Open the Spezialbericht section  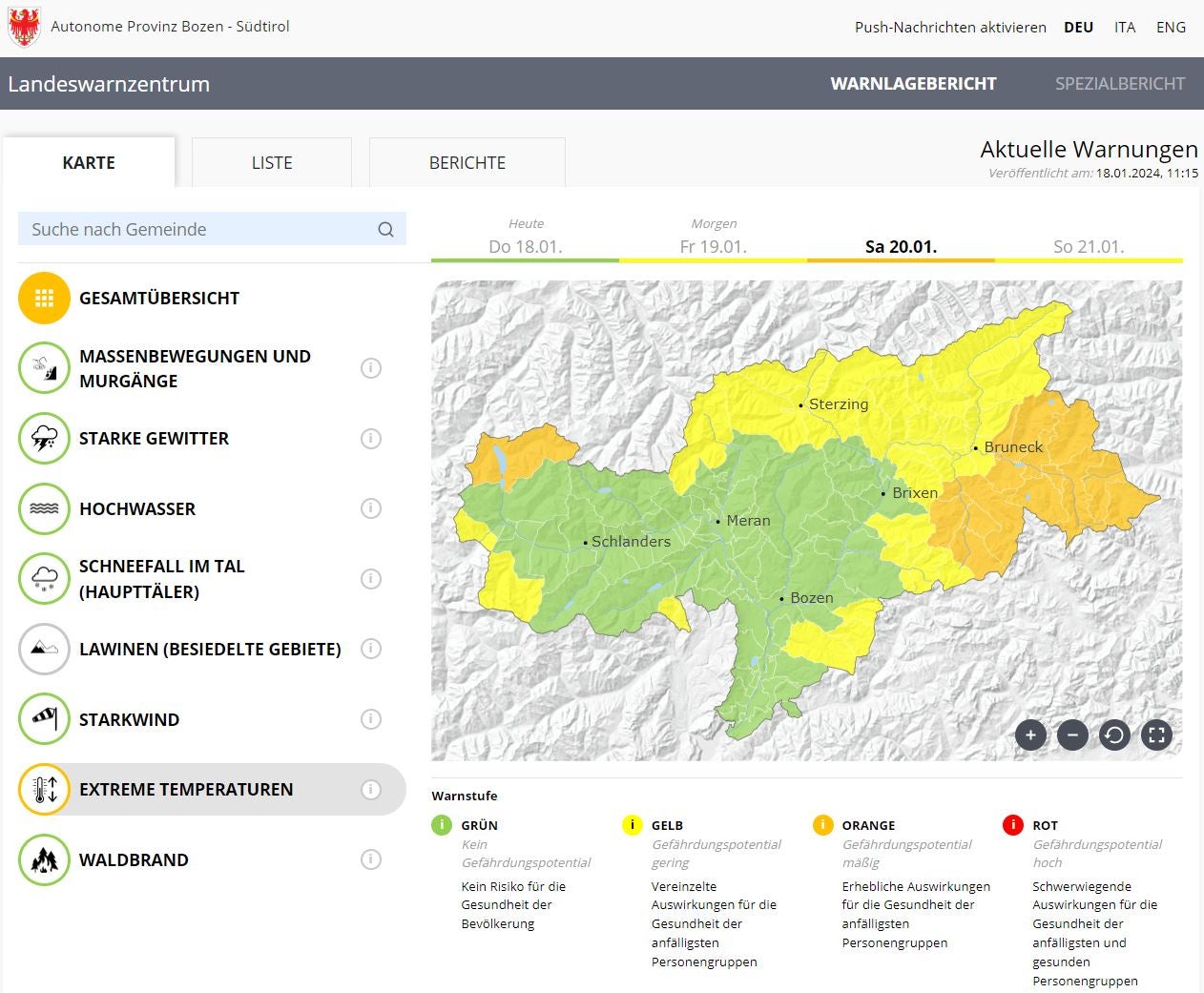(1119, 84)
